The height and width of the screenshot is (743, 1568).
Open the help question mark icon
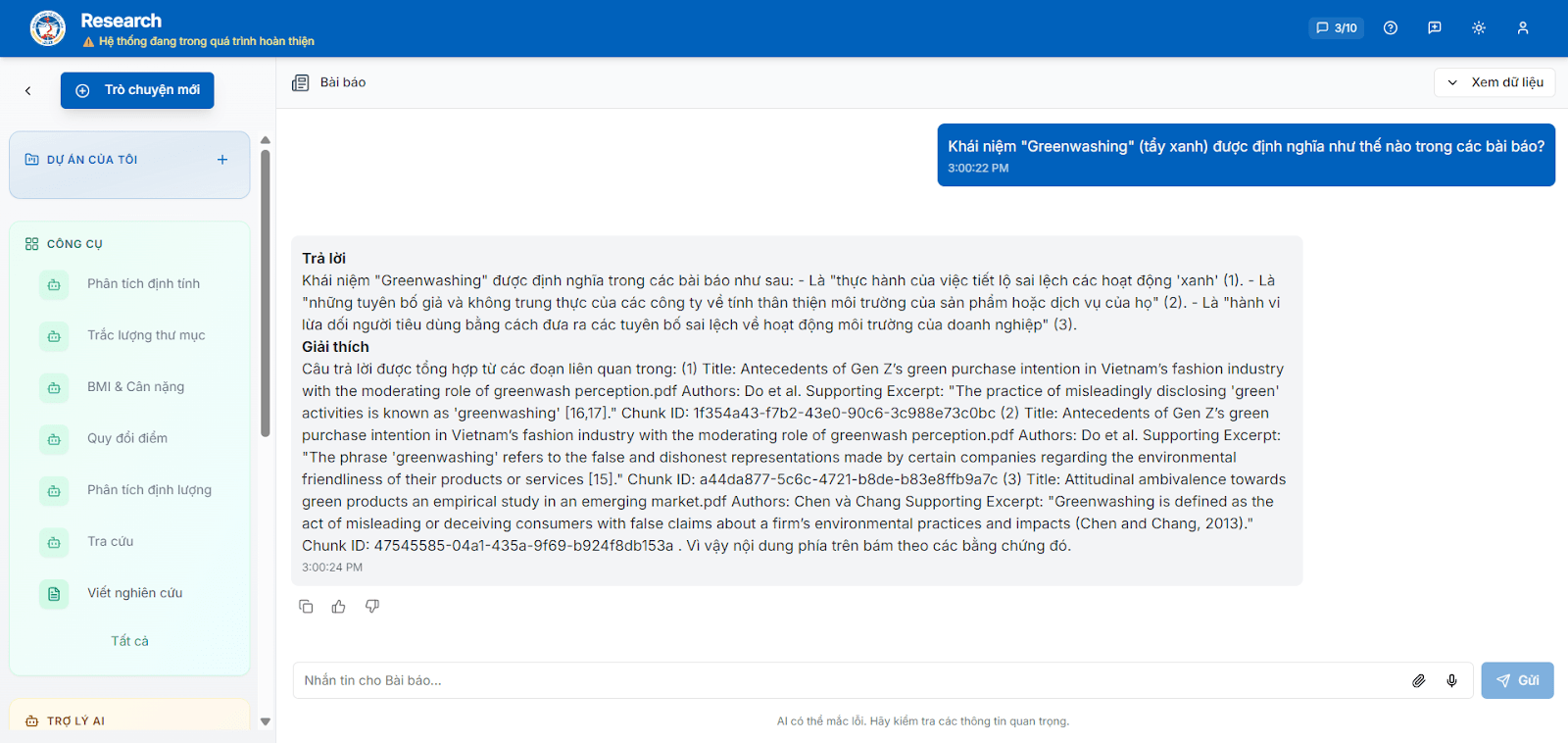tap(1391, 27)
